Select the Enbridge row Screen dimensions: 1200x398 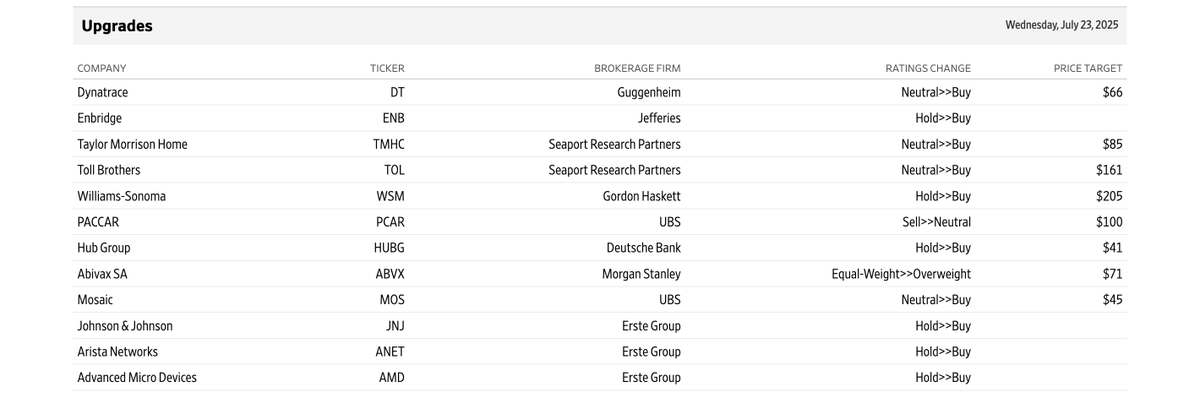coord(600,118)
